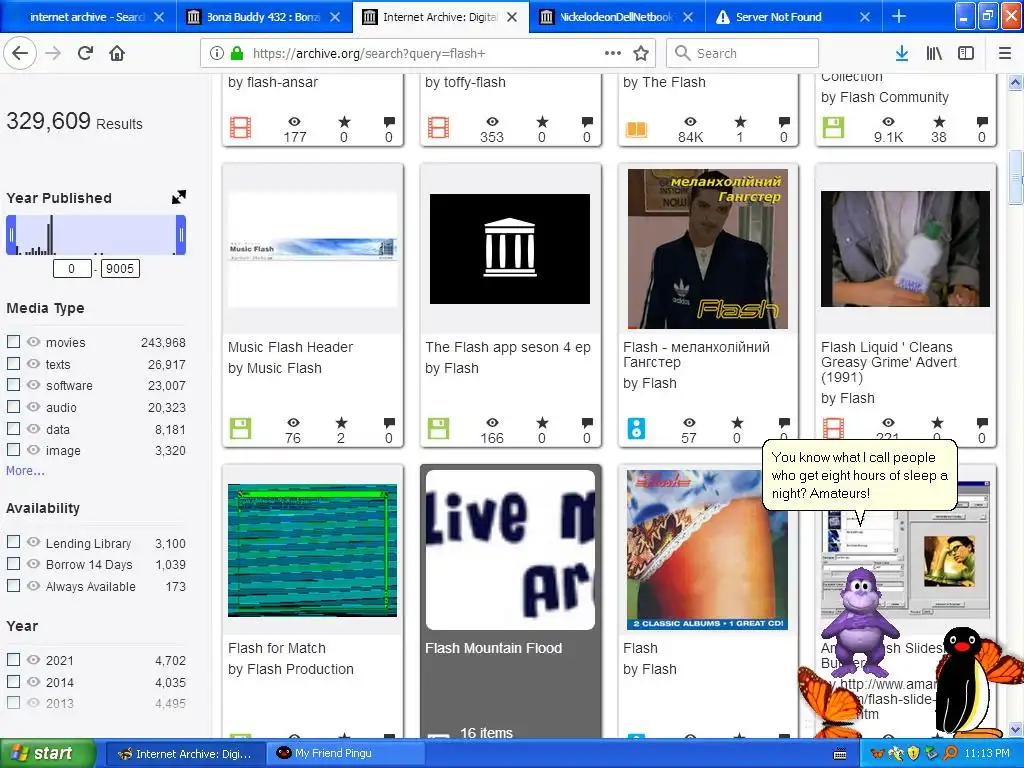The image size is (1024, 768).
Task: Reload the current page
Action: click(x=85, y=54)
